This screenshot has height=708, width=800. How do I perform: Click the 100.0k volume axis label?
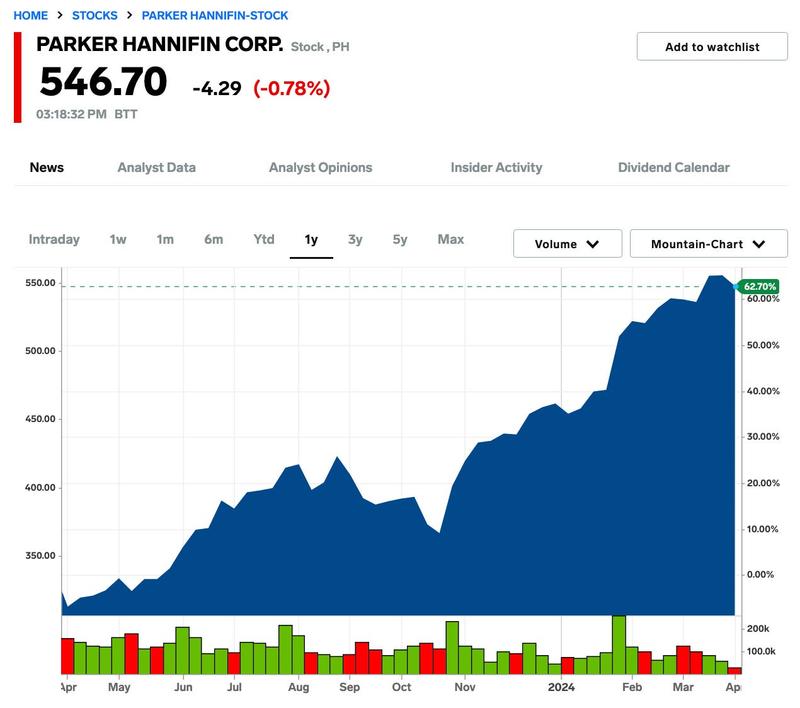(x=761, y=651)
